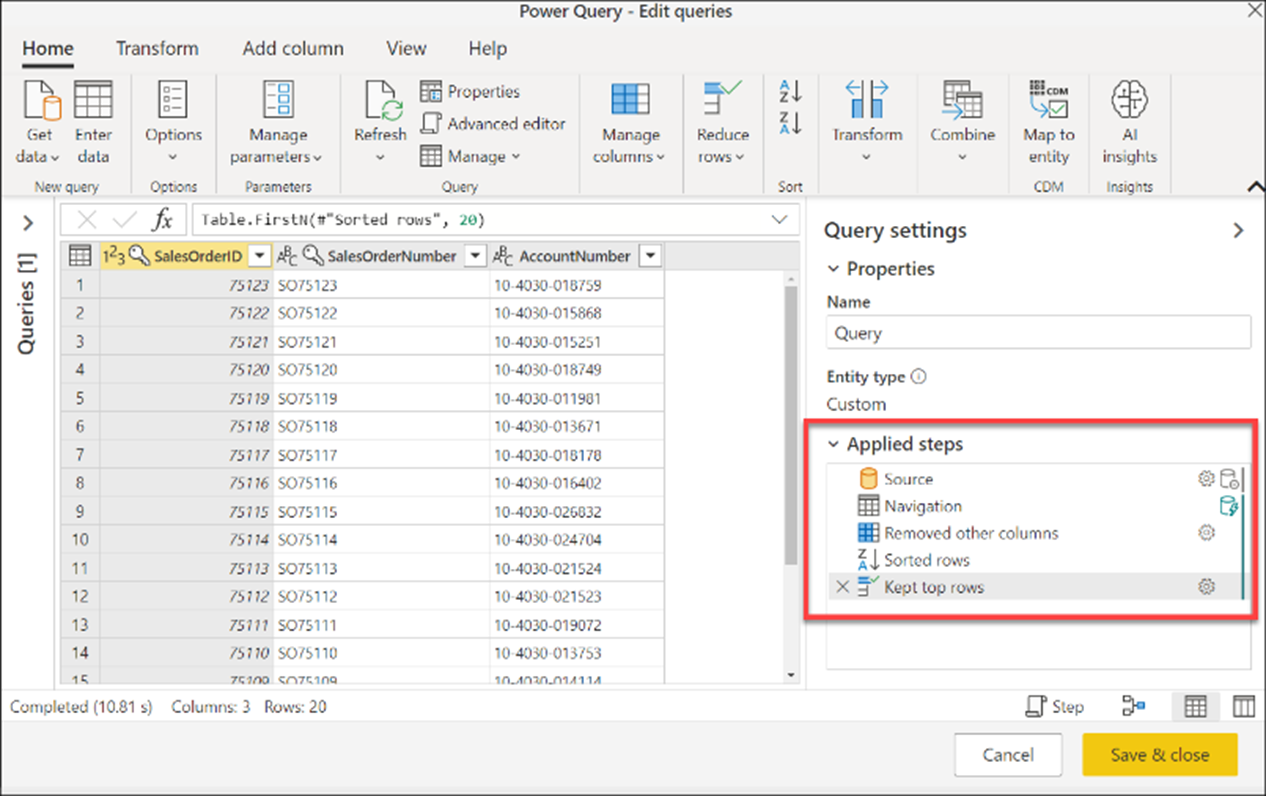Cancel the formula bar edit
This screenshot has width=1266, height=796.
point(87,220)
